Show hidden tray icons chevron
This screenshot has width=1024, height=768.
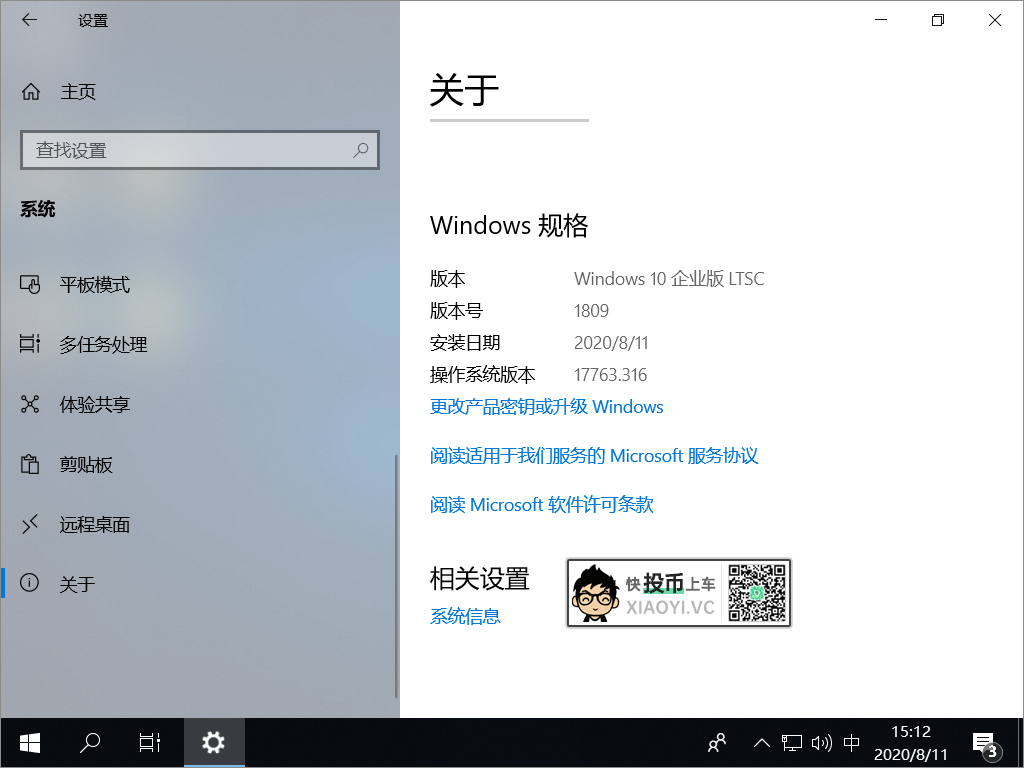pos(761,743)
